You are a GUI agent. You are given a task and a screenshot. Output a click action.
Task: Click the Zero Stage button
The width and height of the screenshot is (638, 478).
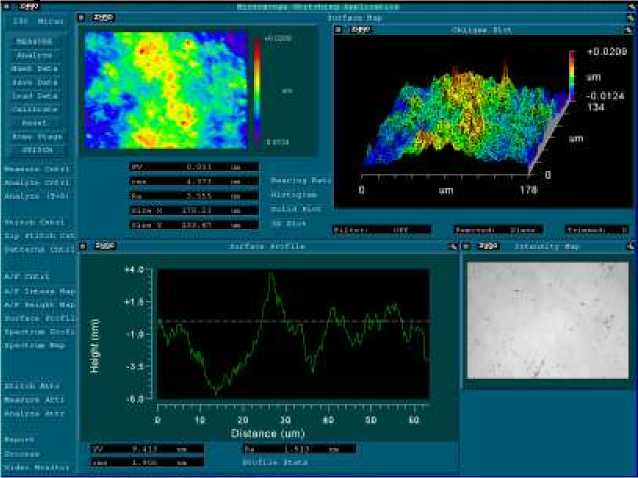click(x=37, y=137)
